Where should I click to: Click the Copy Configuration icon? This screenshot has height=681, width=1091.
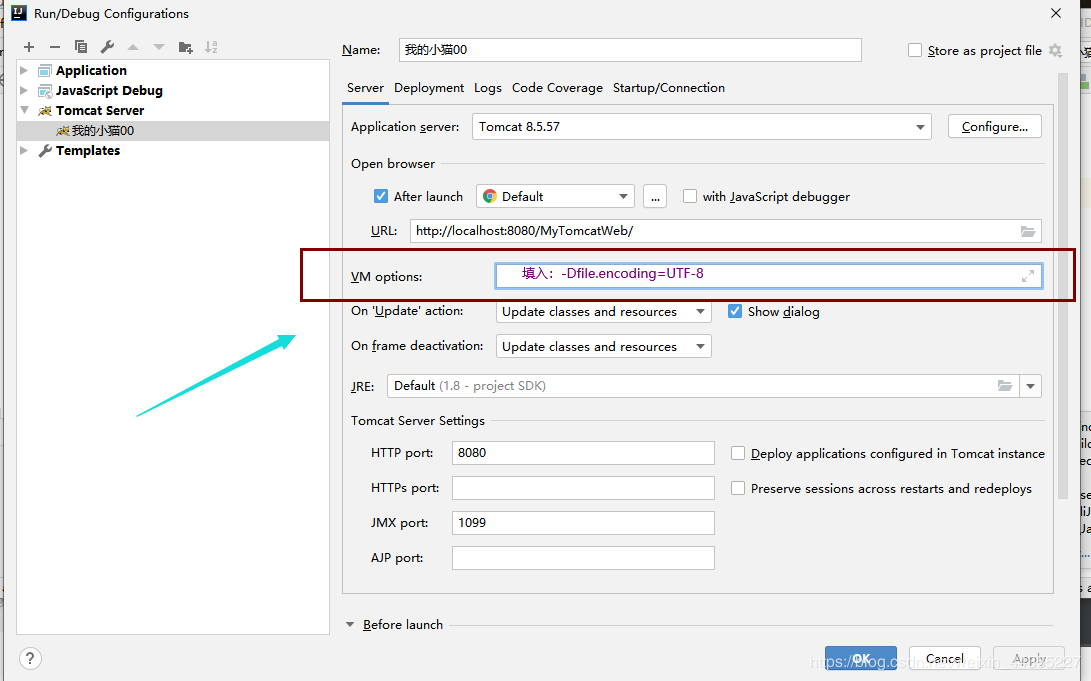pyautogui.click(x=81, y=47)
